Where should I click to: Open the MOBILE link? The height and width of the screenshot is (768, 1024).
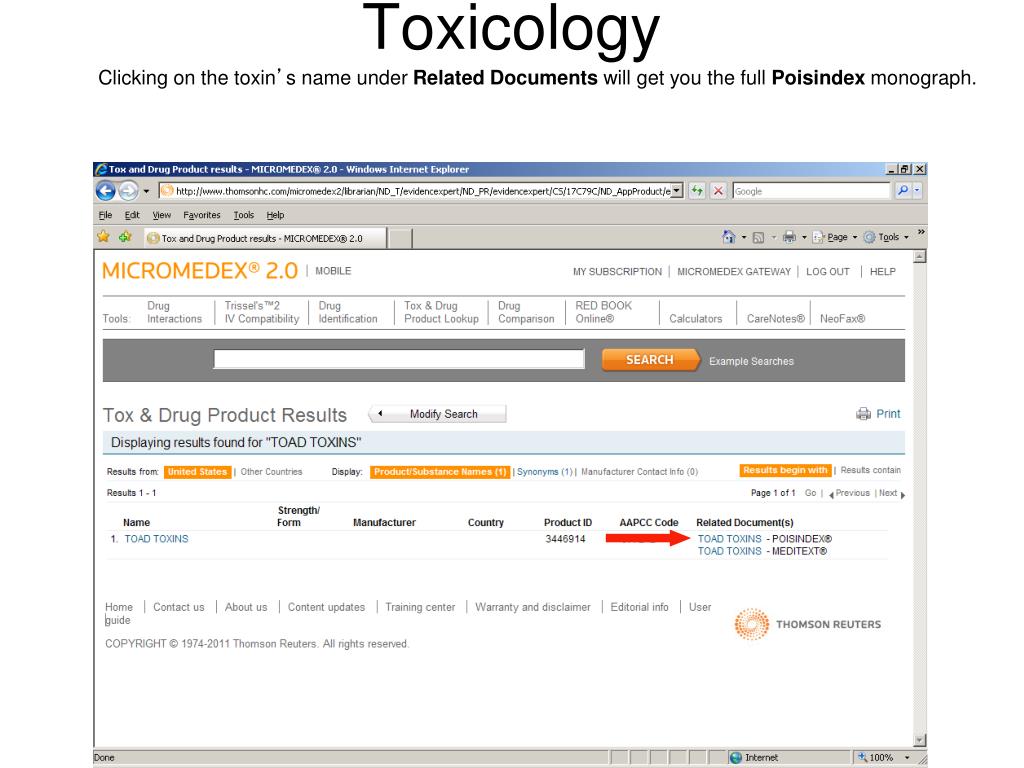click(x=333, y=270)
